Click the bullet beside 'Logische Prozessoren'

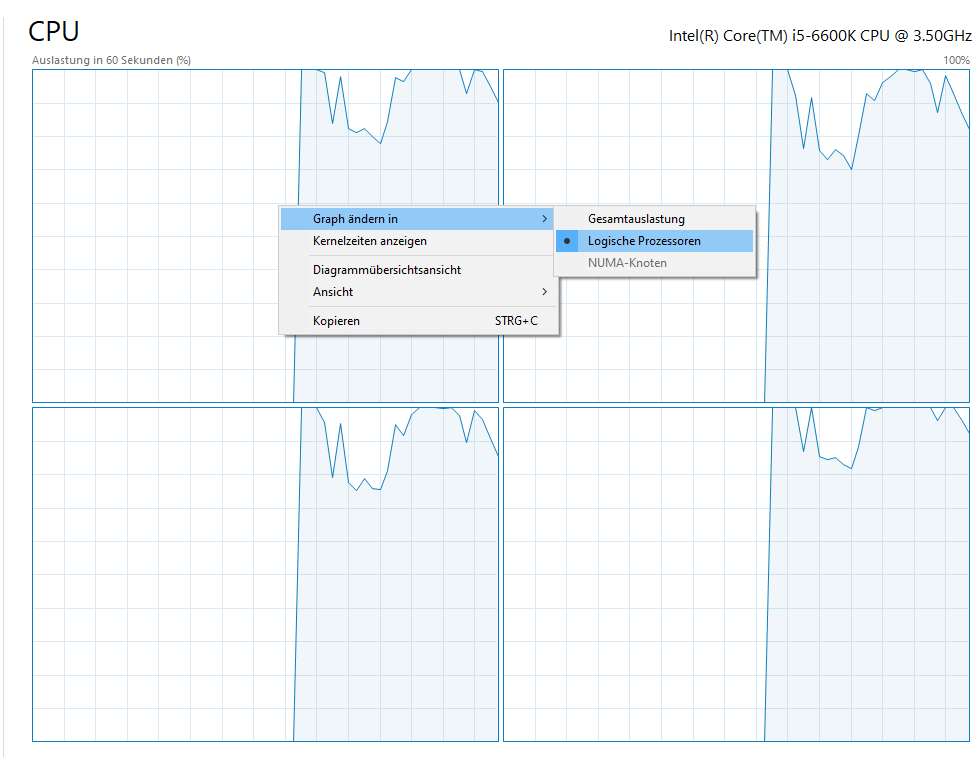pyautogui.click(x=567, y=241)
